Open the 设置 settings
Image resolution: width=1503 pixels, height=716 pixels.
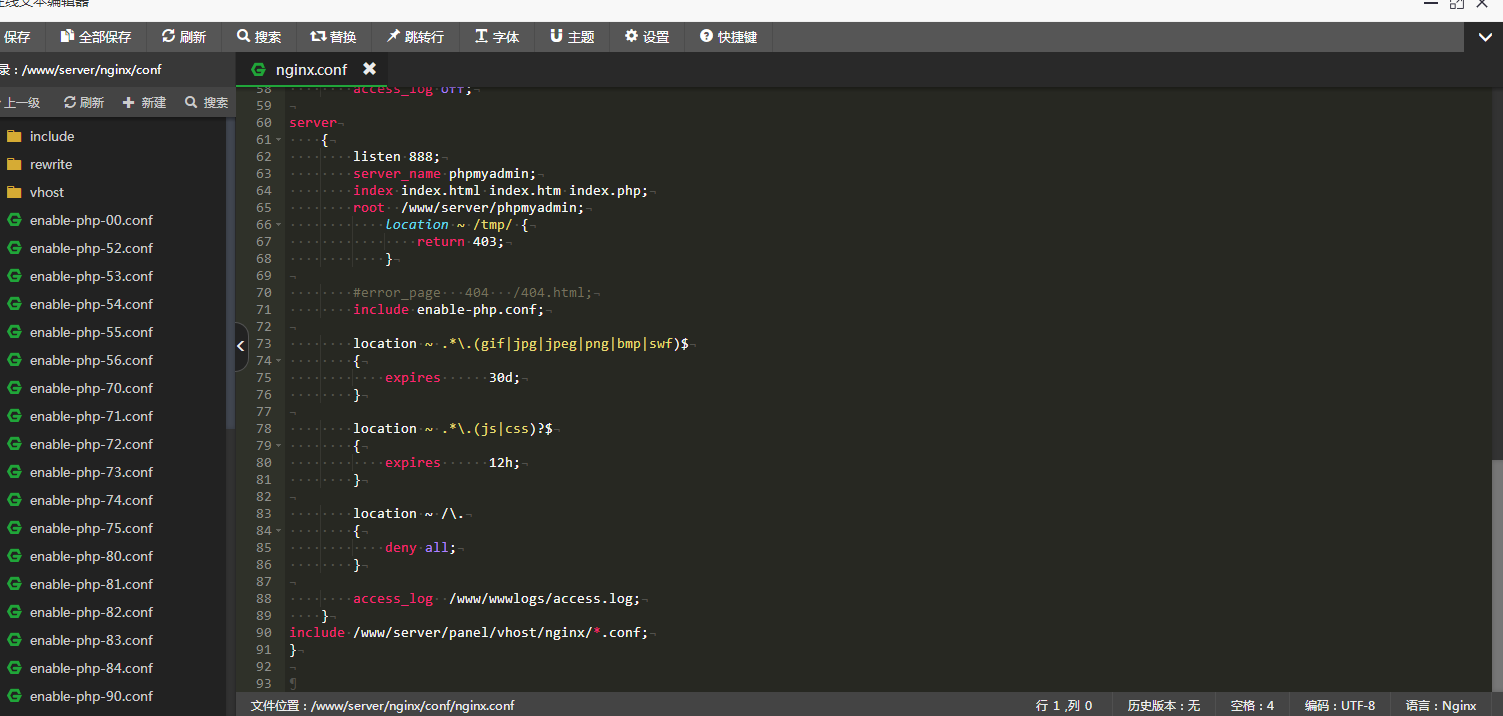(647, 37)
